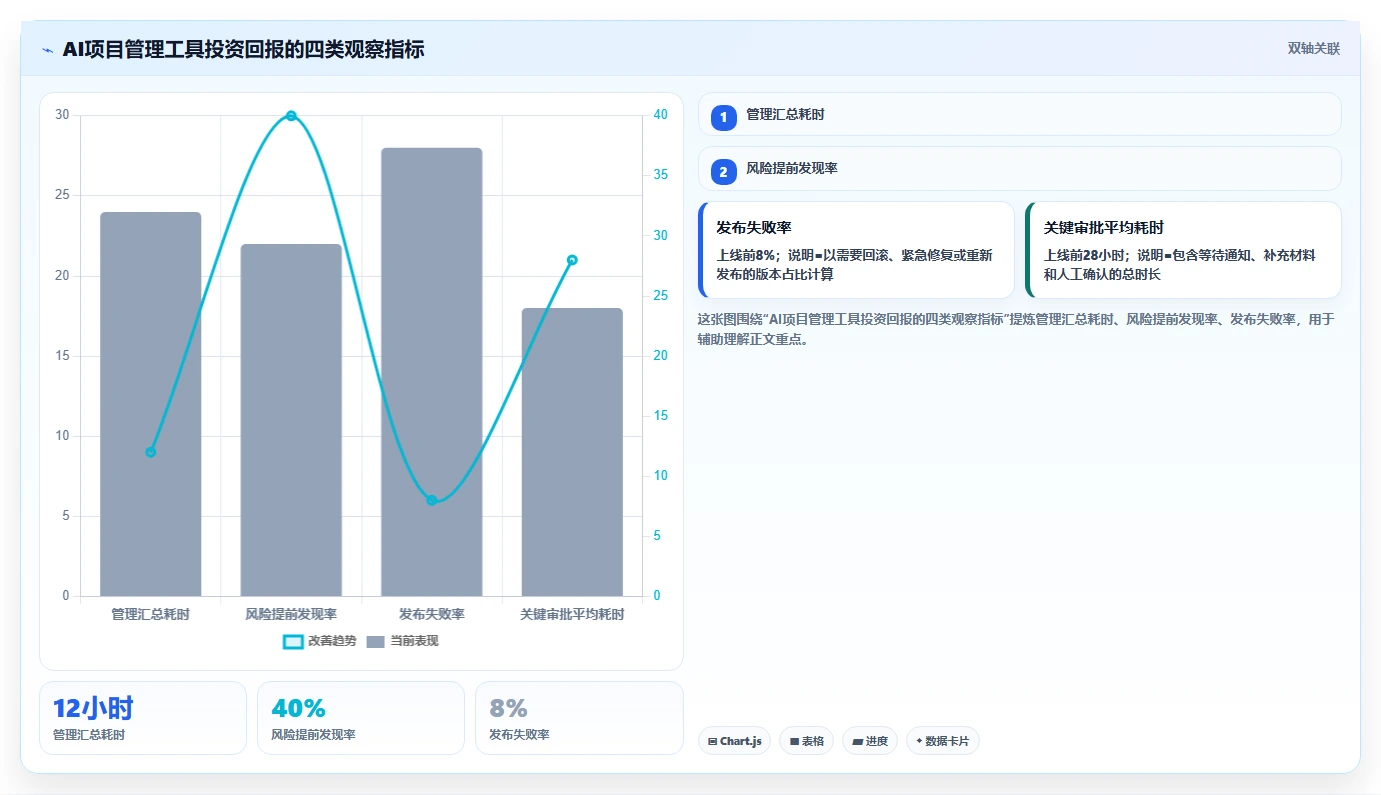Image resolution: width=1381 pixels, height=795 pixels.
Task: Click the trend line point at 40
Action: [x=291, y=116]
